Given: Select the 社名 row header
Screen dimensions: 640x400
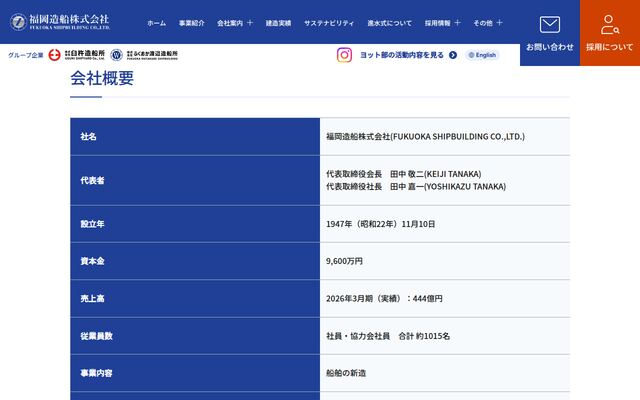Looking at the screenshot, I should 195,137.
